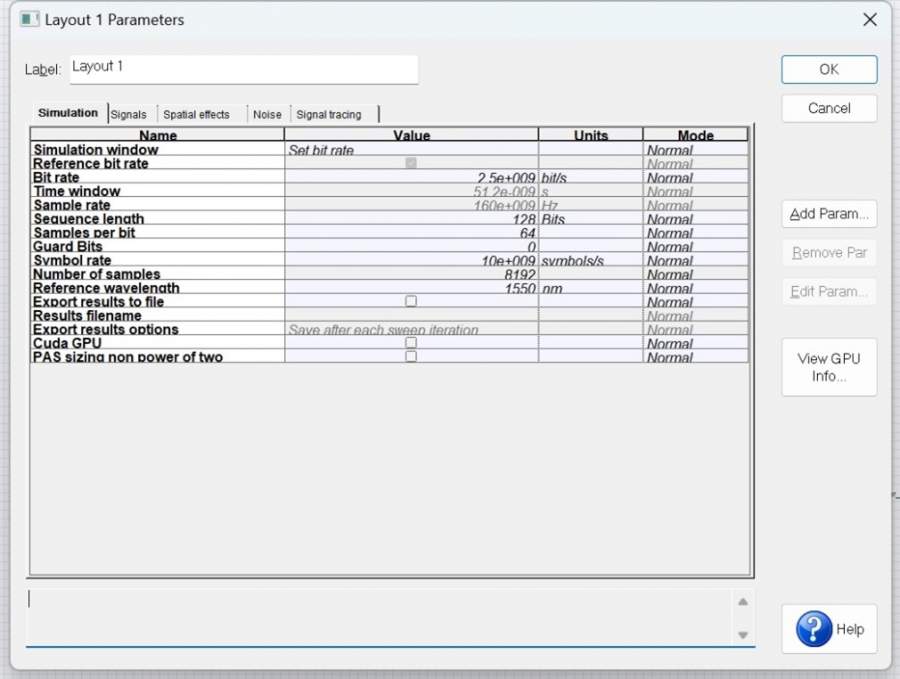
Task: Switch to the Signals tab
Action: point(128,114)
